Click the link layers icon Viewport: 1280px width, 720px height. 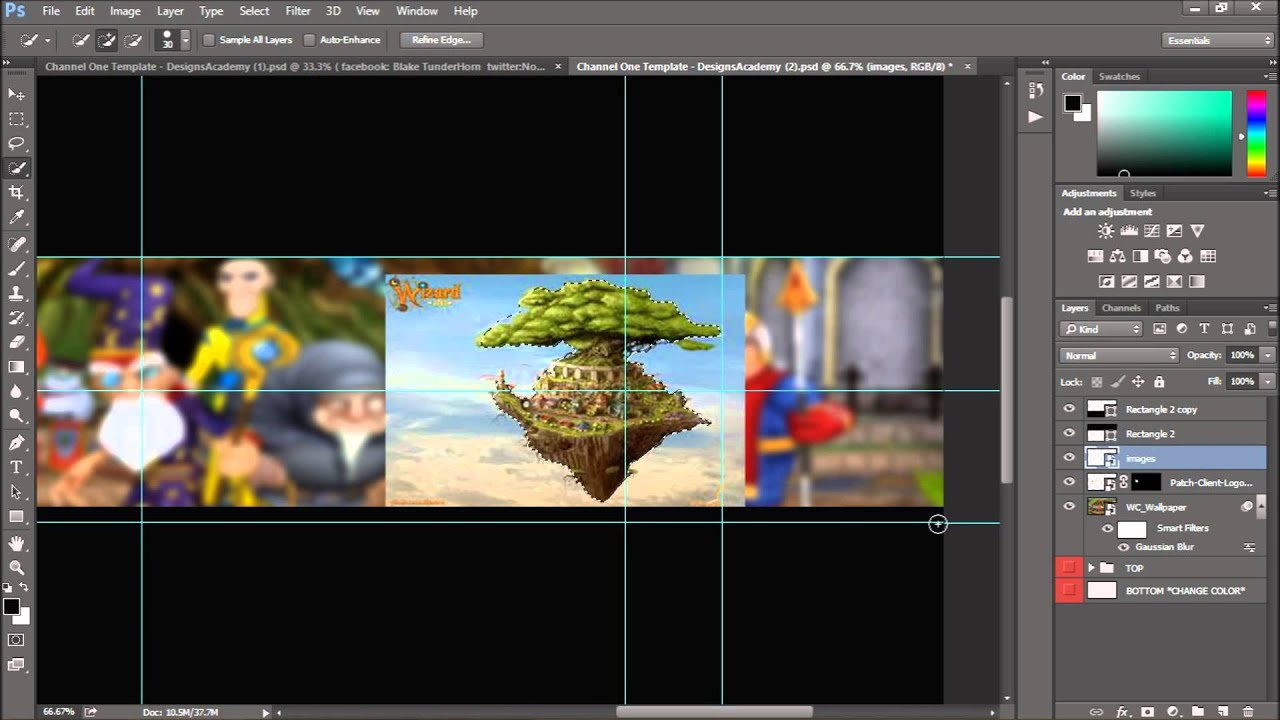click(x=1096, y=712)
